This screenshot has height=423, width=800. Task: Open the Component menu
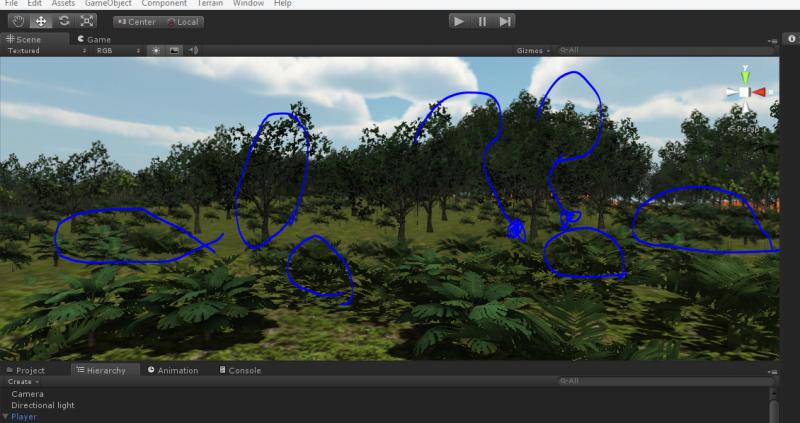(x=164, y=3)
